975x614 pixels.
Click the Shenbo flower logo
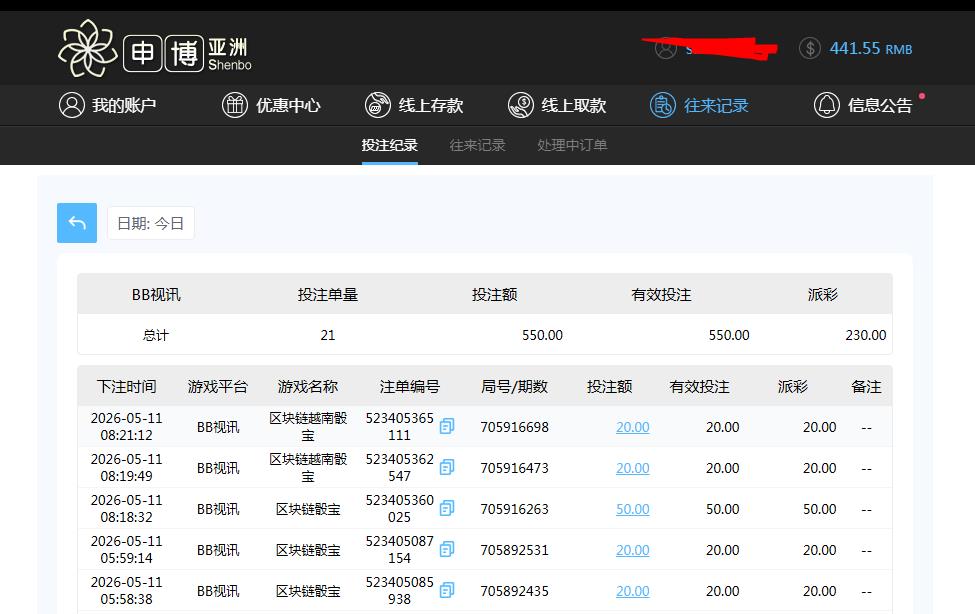click(88, 49)
